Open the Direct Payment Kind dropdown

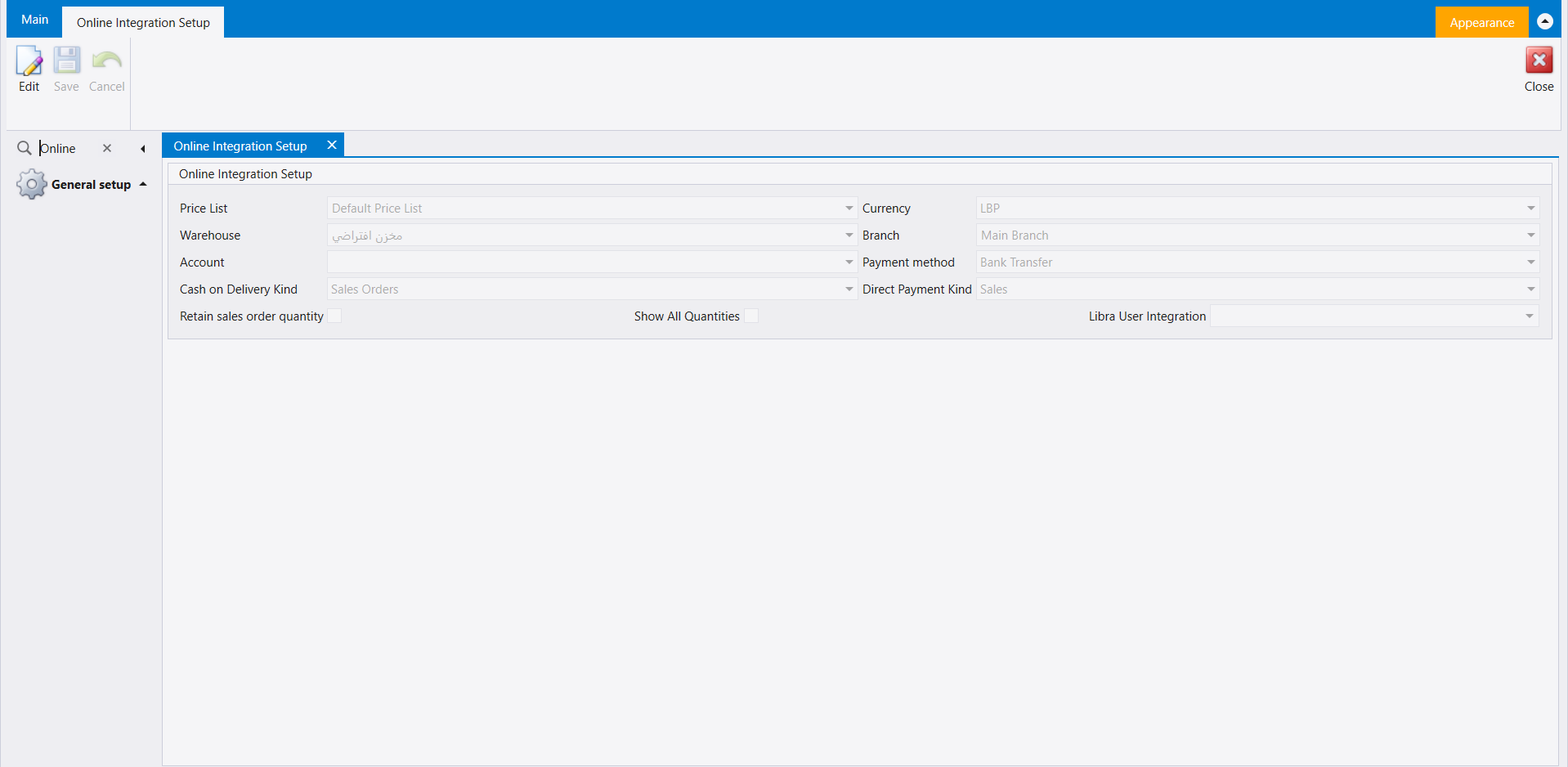point(1530,289)
